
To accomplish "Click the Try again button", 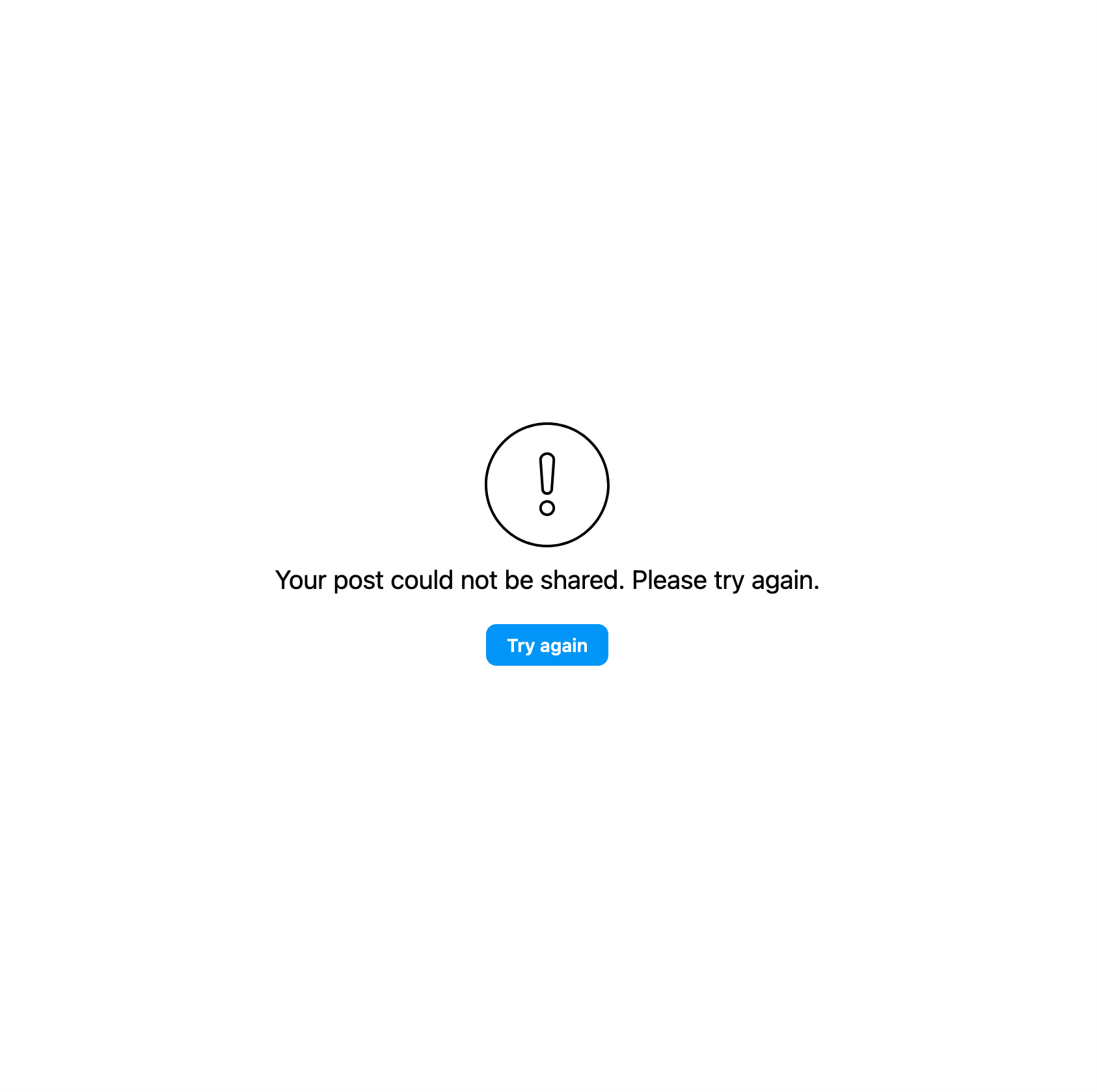I will pos(547,645).
